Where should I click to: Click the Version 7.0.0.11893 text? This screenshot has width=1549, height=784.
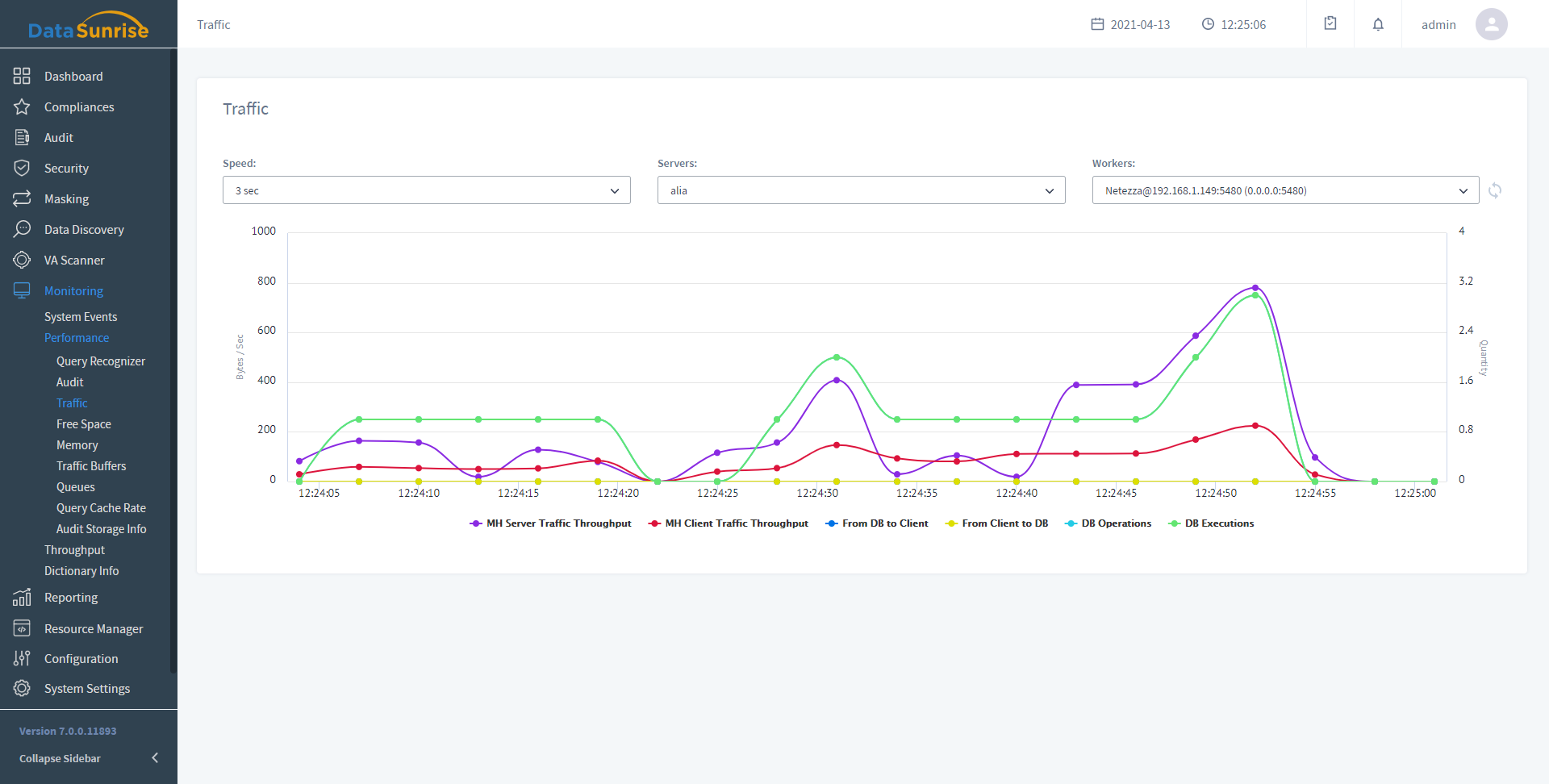(x=68, y=731)
